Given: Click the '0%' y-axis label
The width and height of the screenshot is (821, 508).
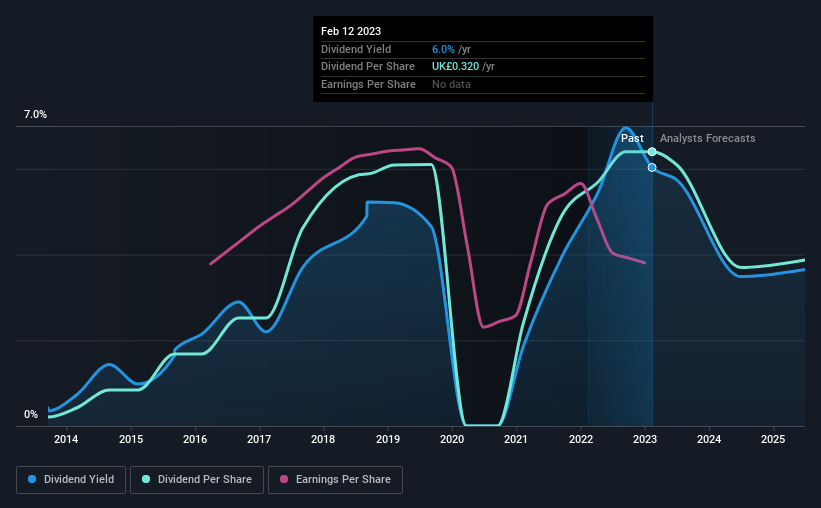Looking at the screenshot, I should tap(31, 414).
